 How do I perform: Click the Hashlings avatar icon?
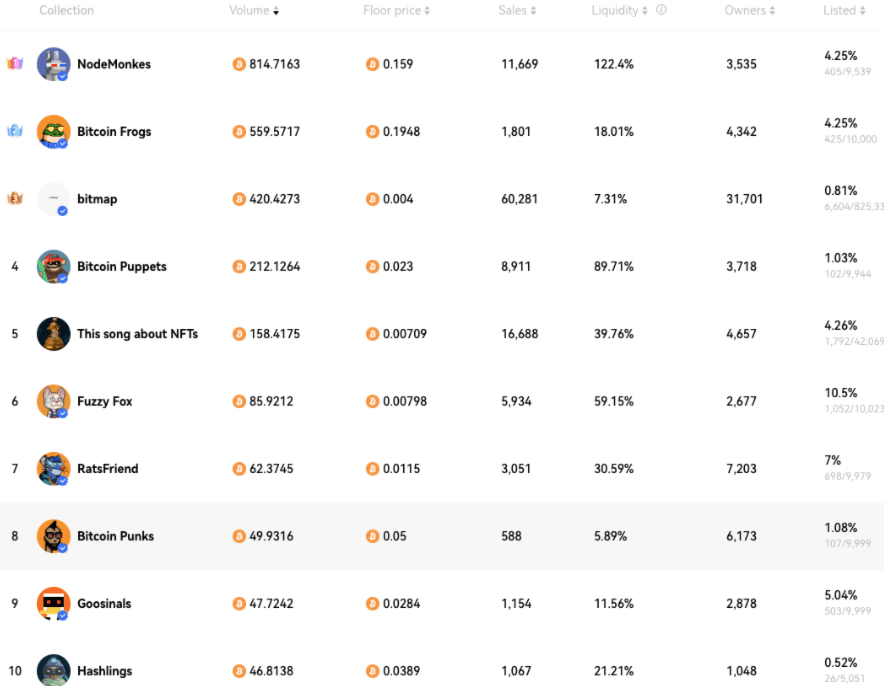[x=53, y=670]
